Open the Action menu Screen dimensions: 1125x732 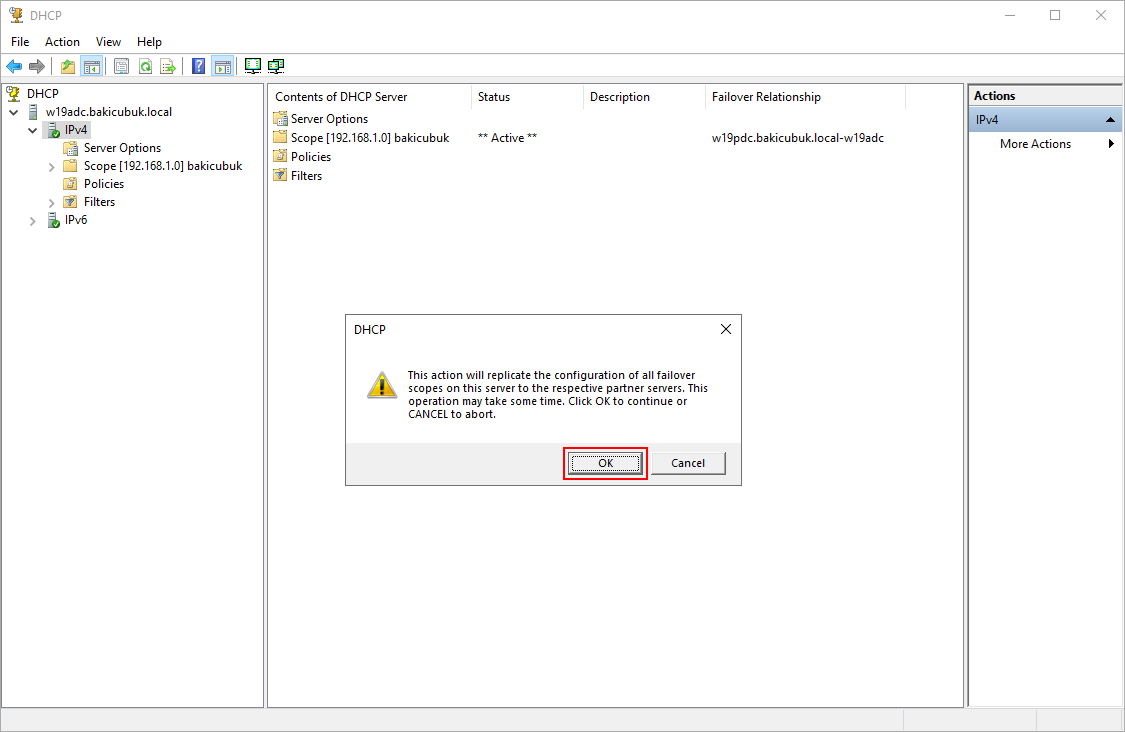click(62, 42)
